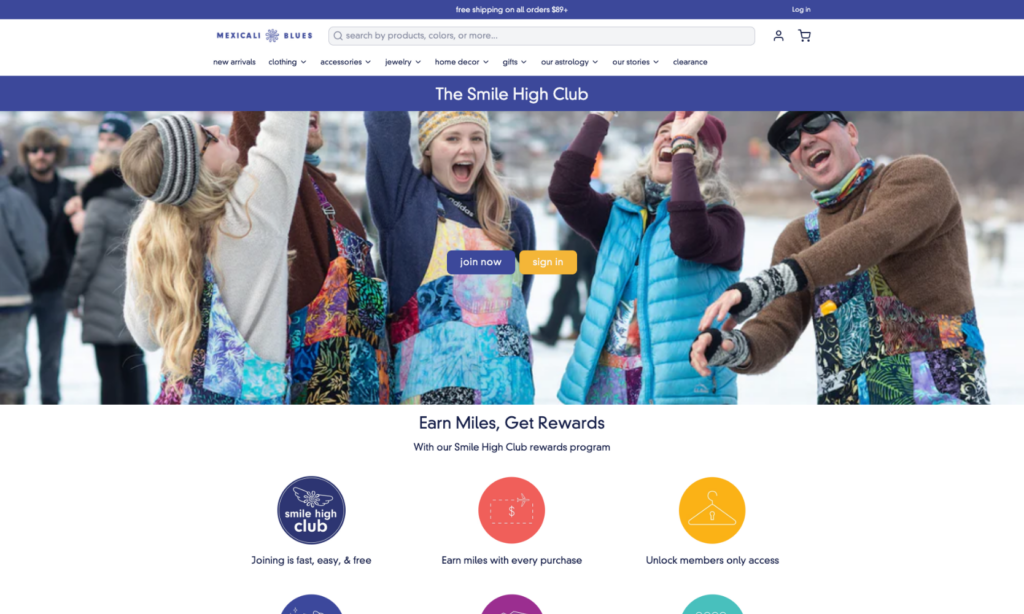Open the shopping cart icon
1024x614 pixels.
point(805,36)
